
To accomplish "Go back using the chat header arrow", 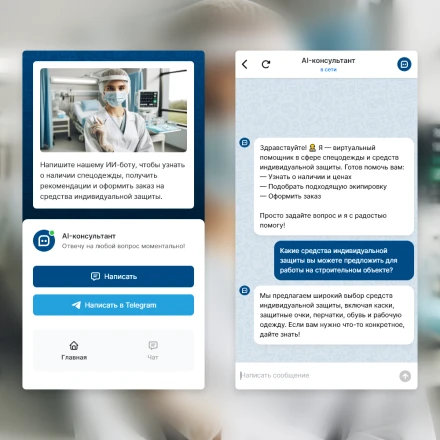I will [245, 64].
